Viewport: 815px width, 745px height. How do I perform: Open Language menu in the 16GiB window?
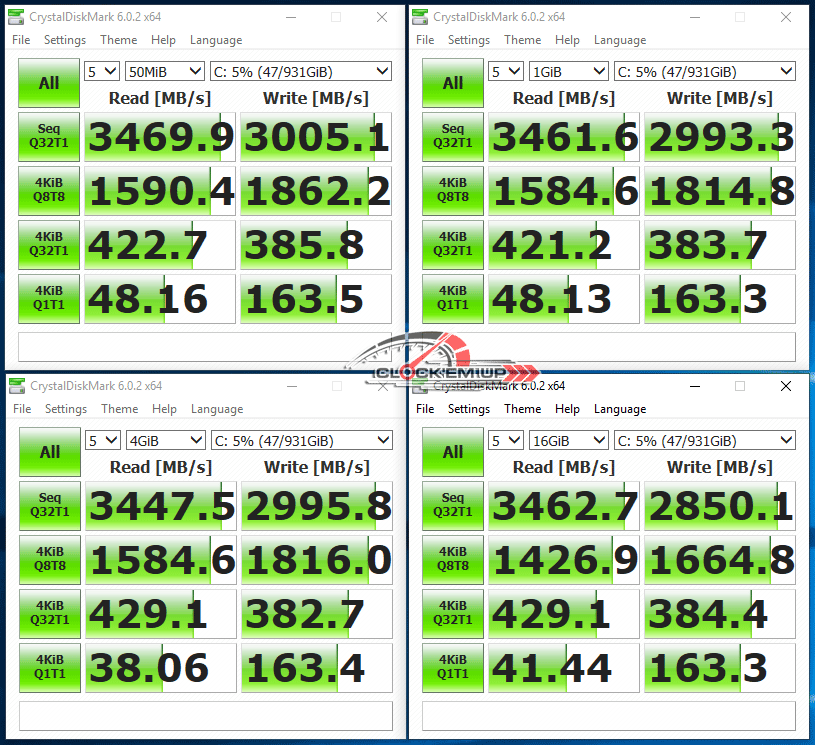click(x=620, y=409)
